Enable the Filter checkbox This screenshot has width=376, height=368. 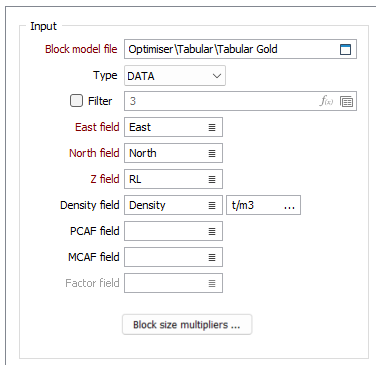click(x=76, y=101)
